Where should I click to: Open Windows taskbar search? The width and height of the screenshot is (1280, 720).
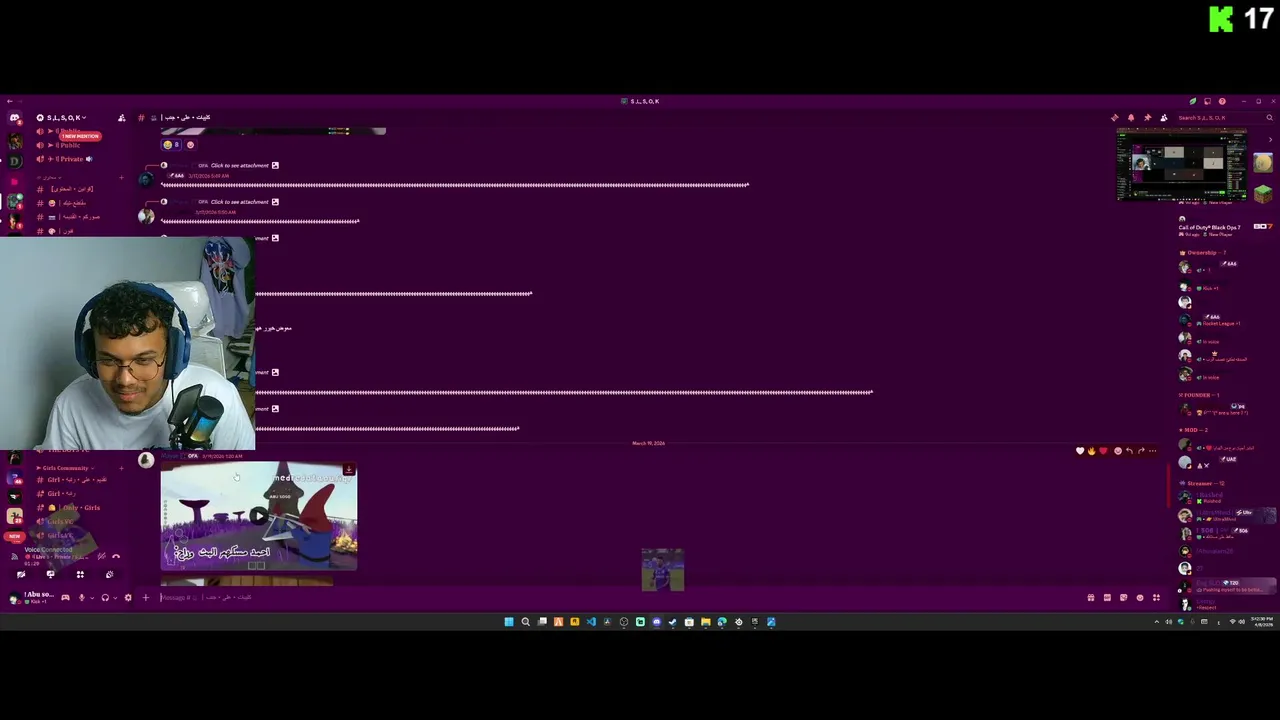tap(525, 622)
